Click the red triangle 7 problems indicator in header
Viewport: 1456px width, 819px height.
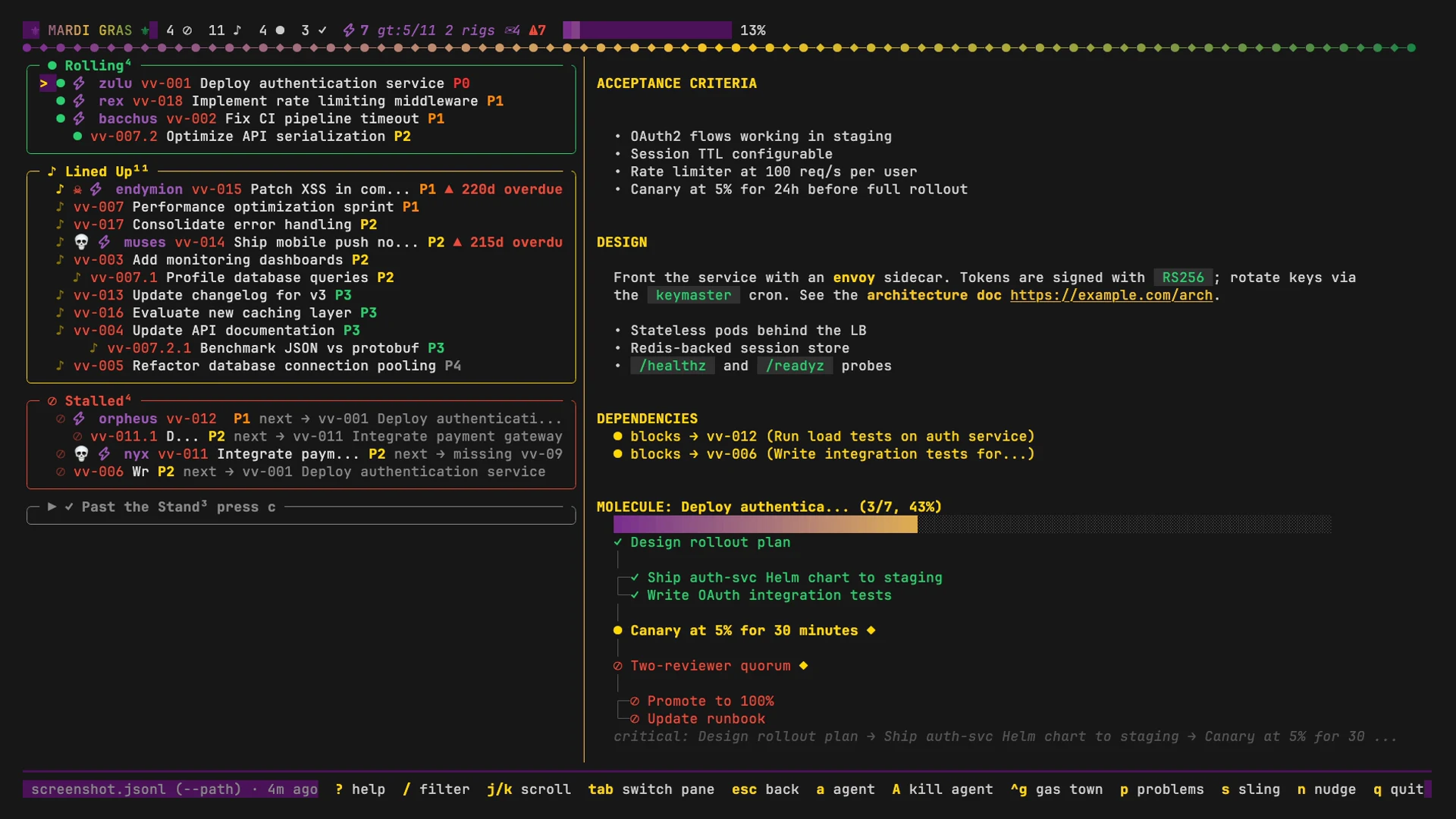pyautogui.click(x=537, y=30)
